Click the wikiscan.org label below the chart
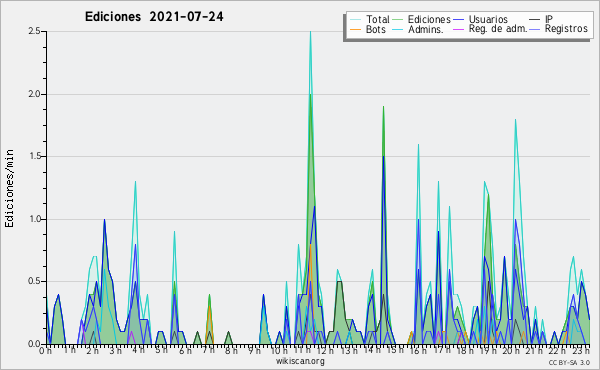Screen dimensions: 600x370 (300, 361)
